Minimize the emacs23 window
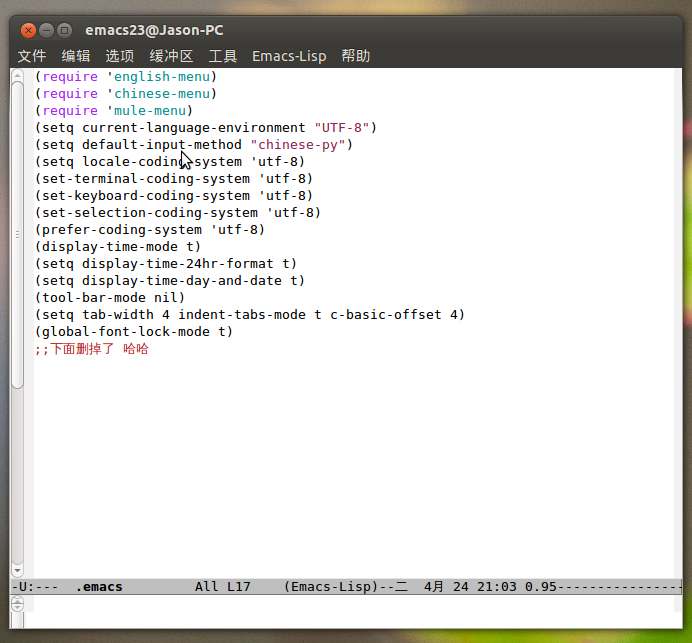Screen dimensions: 692x643 tap(46, 30)
